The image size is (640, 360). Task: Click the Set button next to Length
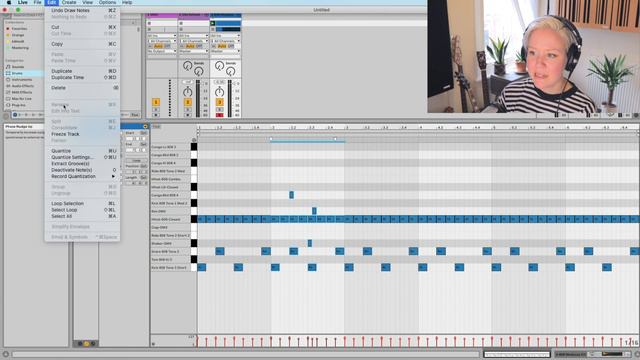coord(144,178)
